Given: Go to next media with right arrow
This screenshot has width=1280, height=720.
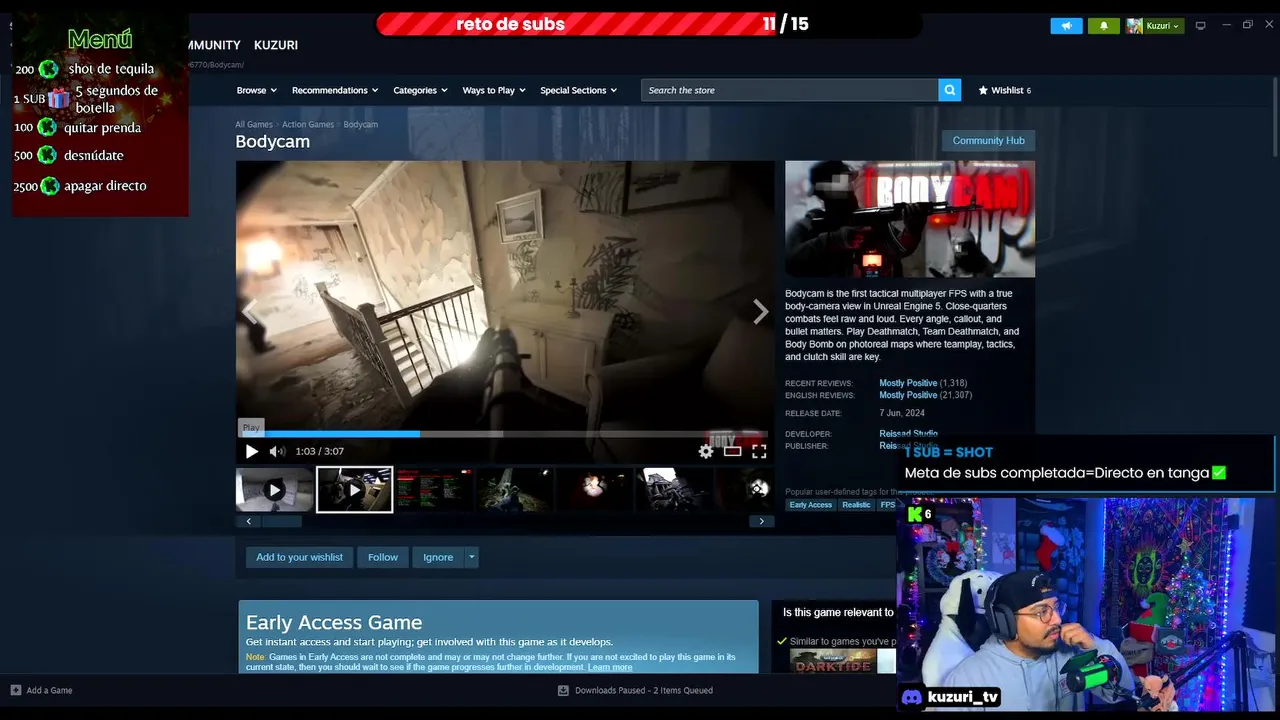Looking at the screenshot, I should click(761, 312).
